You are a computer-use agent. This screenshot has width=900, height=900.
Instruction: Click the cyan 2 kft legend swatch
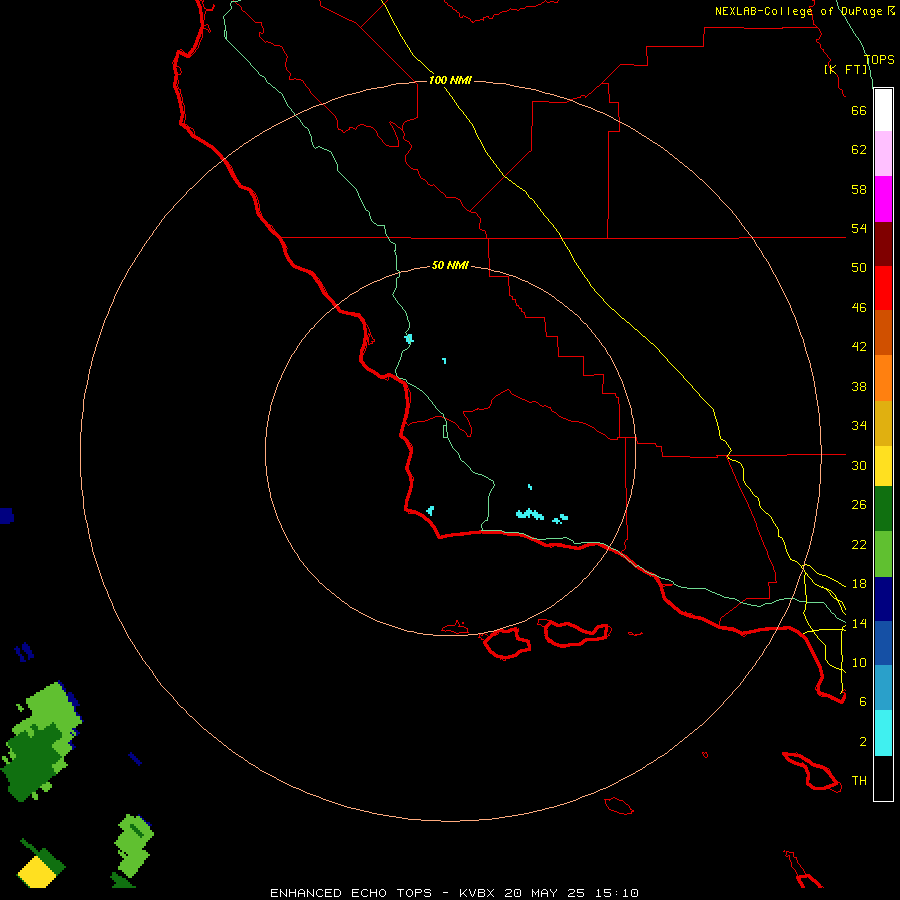click(x=883, y=733)
